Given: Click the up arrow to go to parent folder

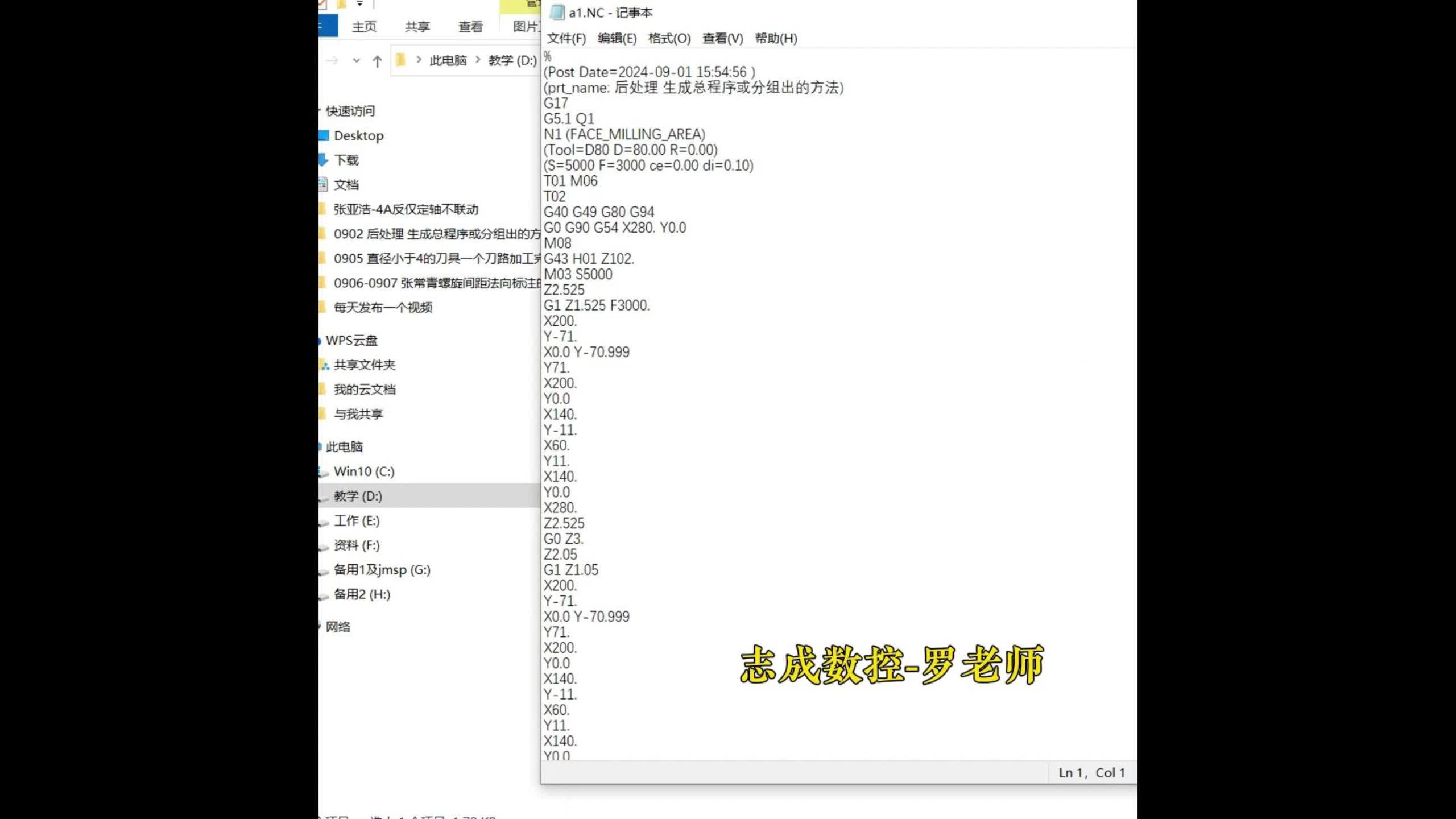Looking at the screenshot, I should tap(378, 60).
